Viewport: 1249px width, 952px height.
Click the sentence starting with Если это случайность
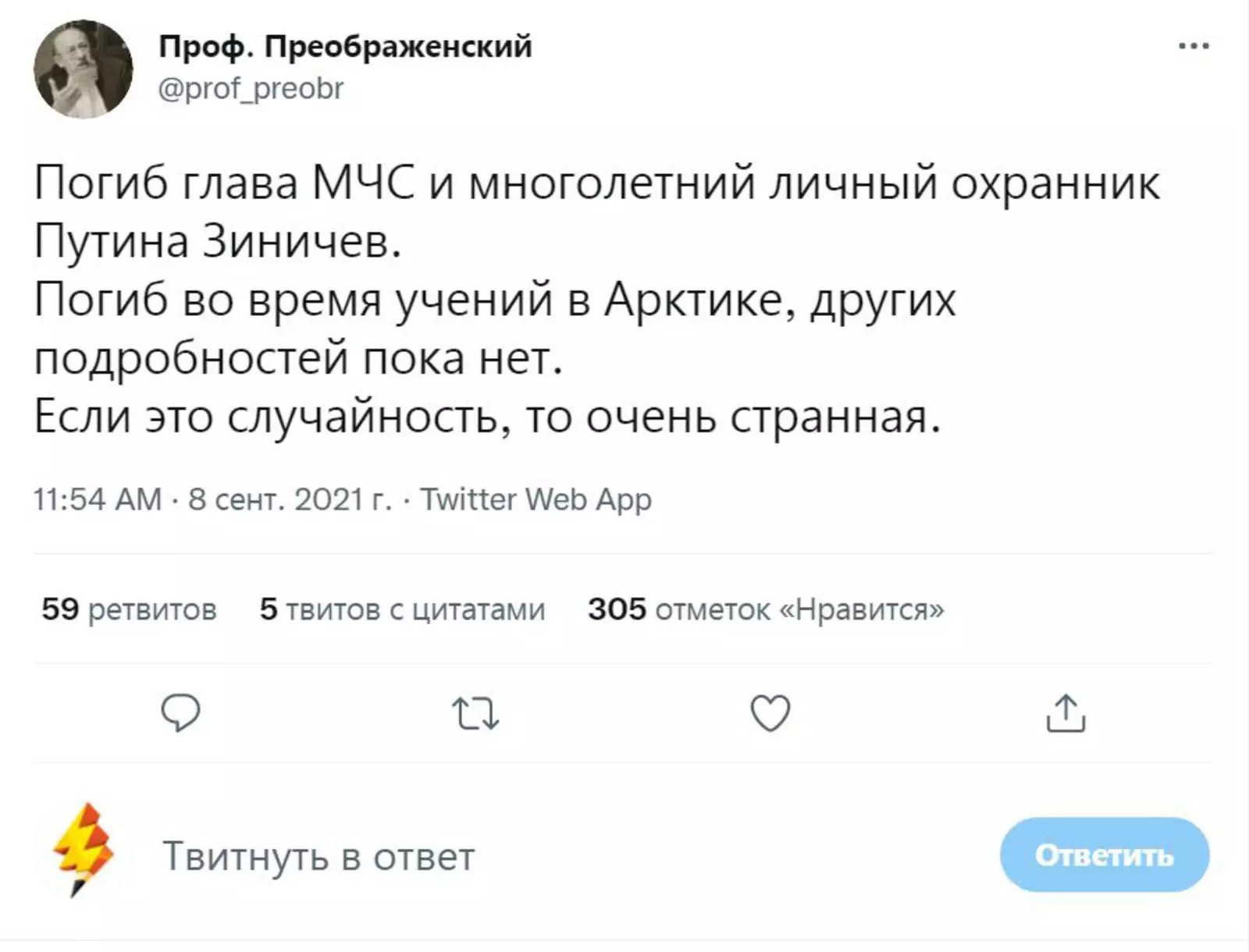click(x=487, y=417)
